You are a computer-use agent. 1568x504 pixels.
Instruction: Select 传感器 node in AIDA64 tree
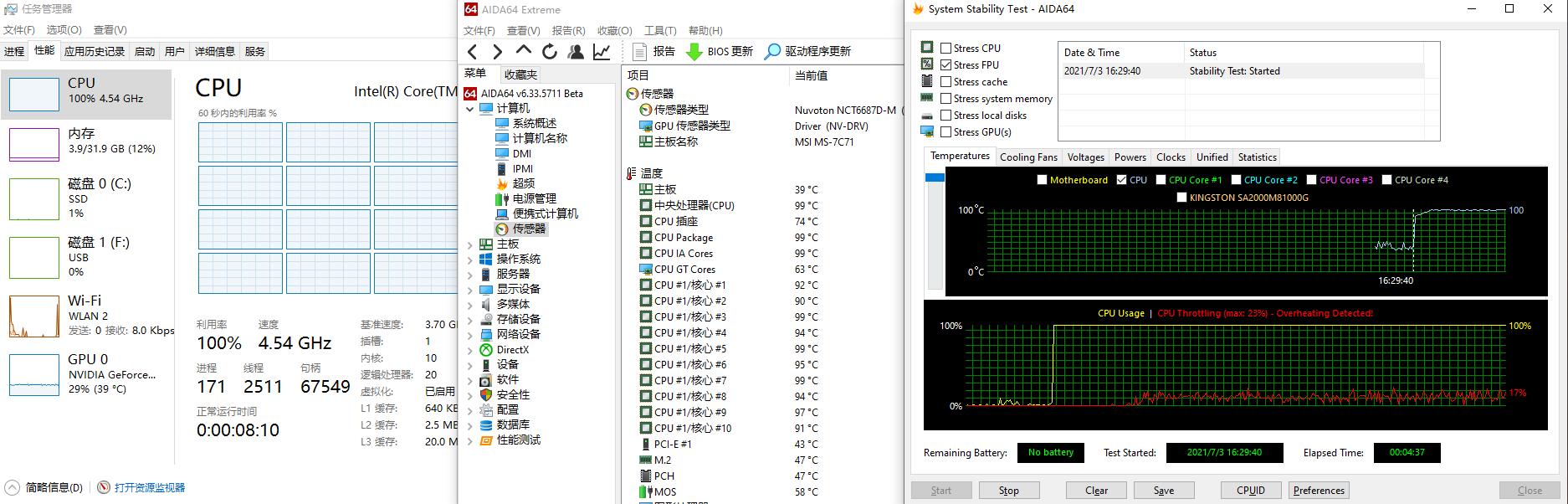pos(520,229)
